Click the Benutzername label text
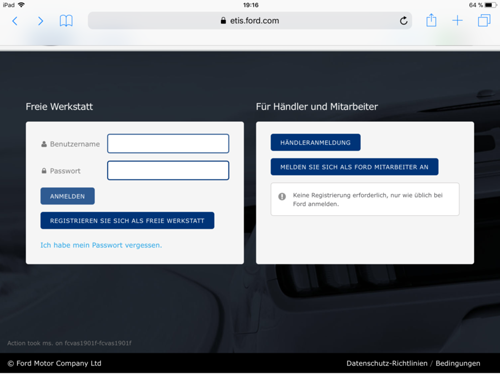 75,144
